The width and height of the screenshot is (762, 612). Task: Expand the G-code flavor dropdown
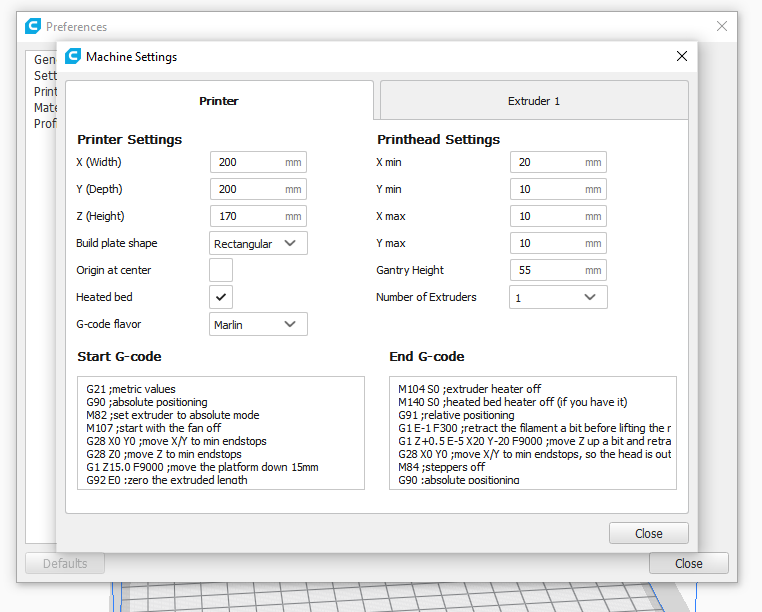click(259, 324)
